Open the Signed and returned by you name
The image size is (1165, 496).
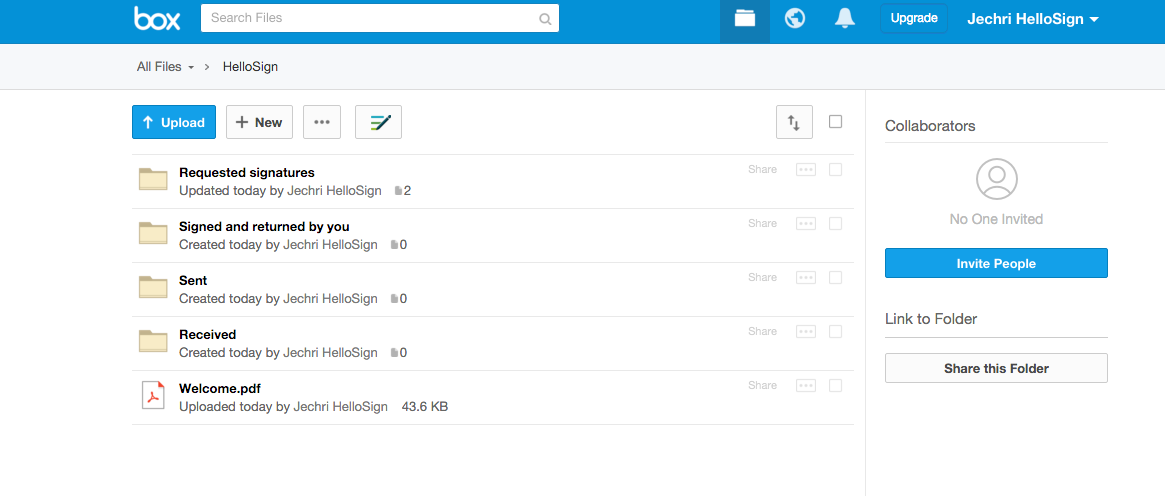coord(265,226)
